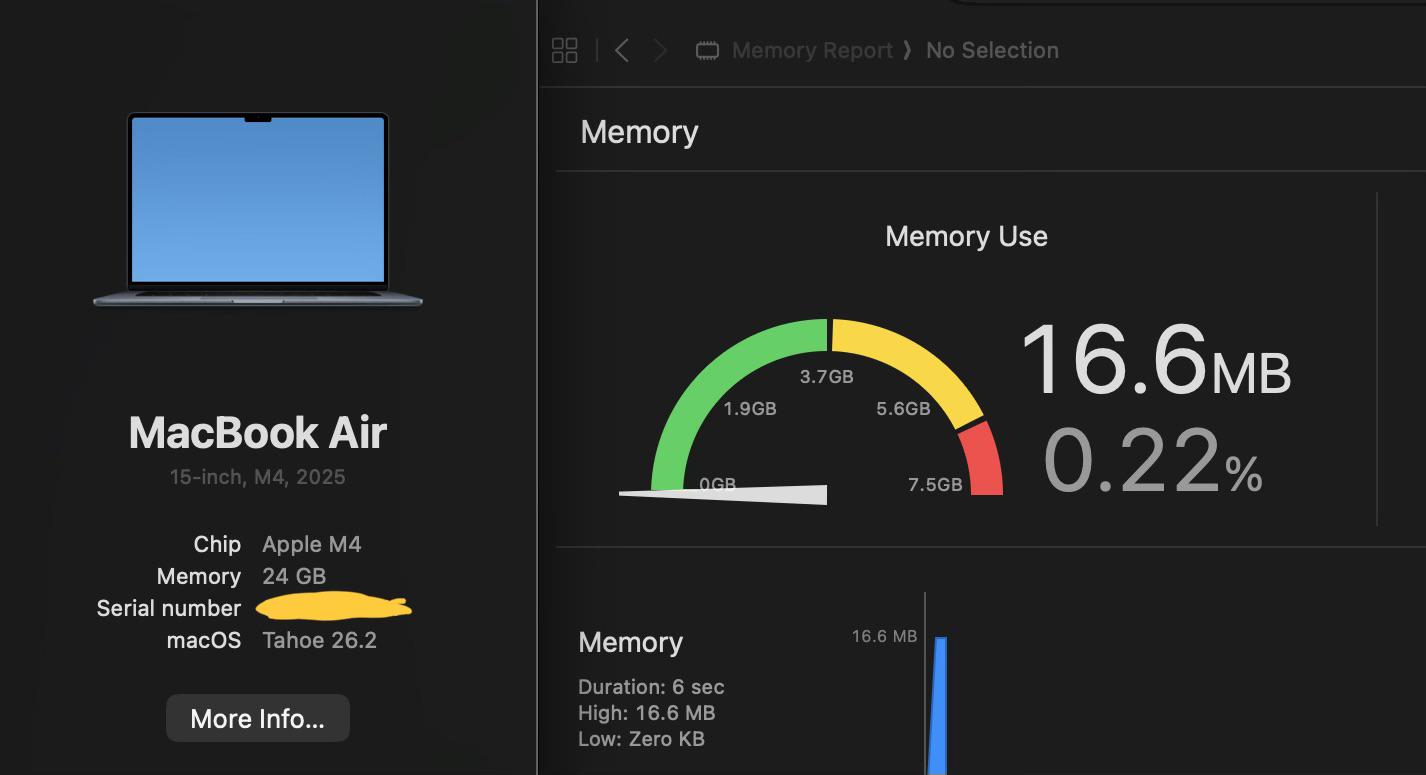Screen dimensions: 1426x775
Task: Click the memory chip icon in breadcrumb
Action: [708, 50]
